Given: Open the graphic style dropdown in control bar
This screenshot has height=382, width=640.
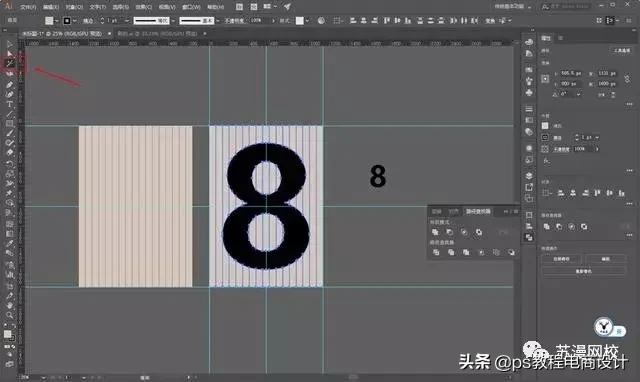Looking at the screenshot, I should tap(307, 21).
